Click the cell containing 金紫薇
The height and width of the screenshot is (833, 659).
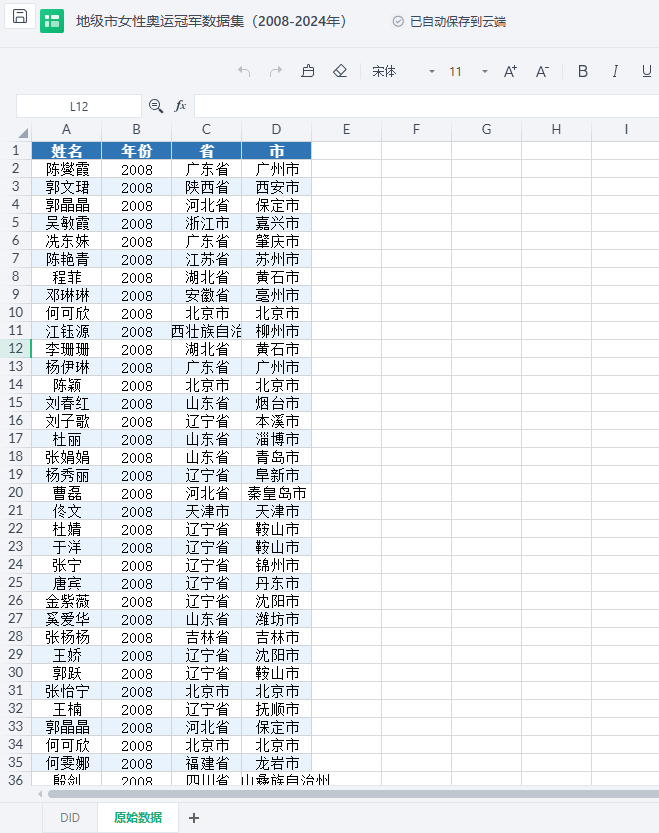point(66,601)
